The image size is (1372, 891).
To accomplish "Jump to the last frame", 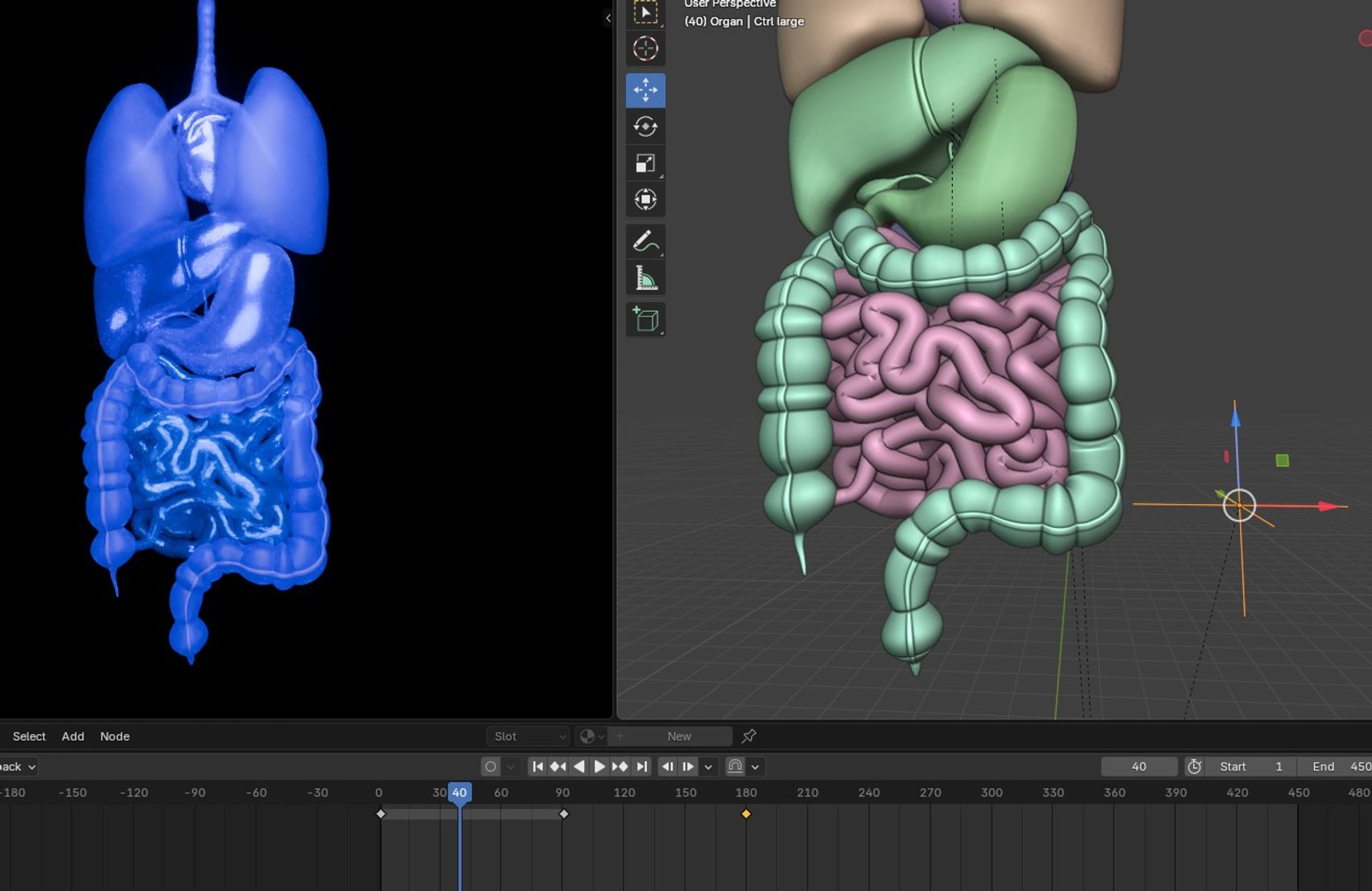I will click(x=642, y=766).
